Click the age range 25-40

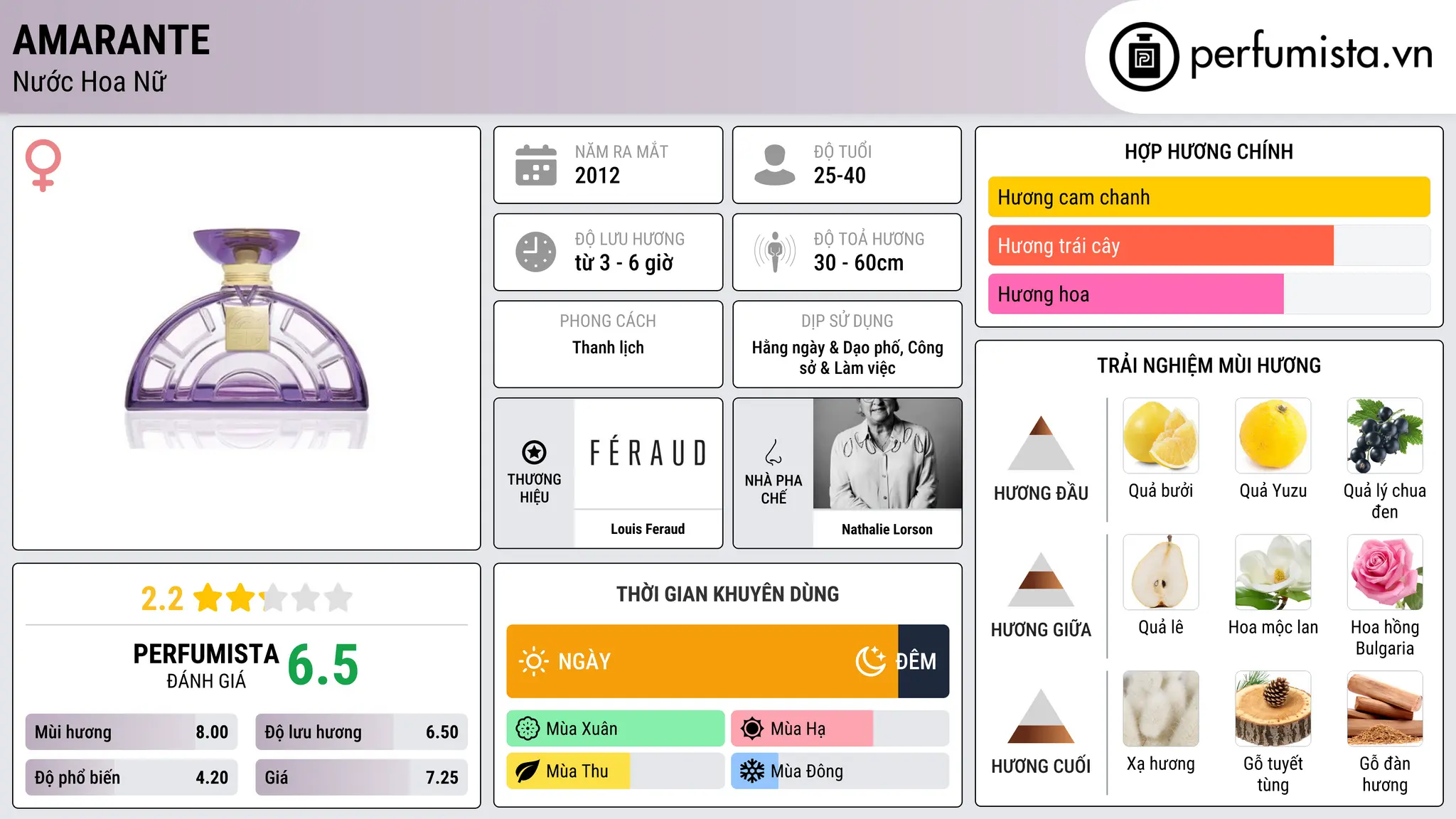point(840,176)
